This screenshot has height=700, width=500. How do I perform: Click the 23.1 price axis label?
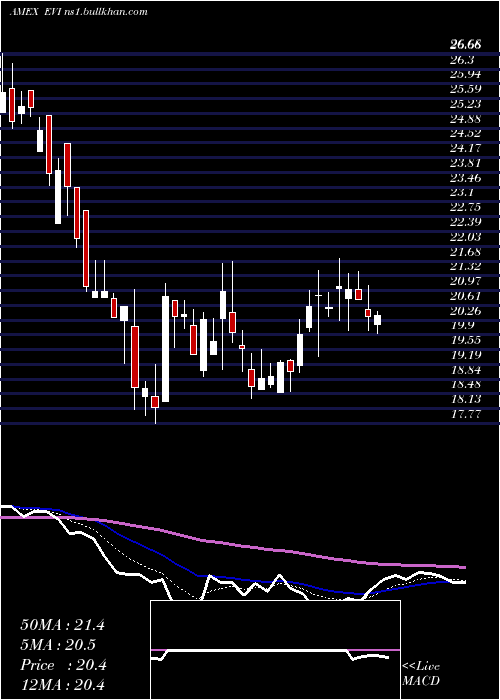[x=462, y=193]
